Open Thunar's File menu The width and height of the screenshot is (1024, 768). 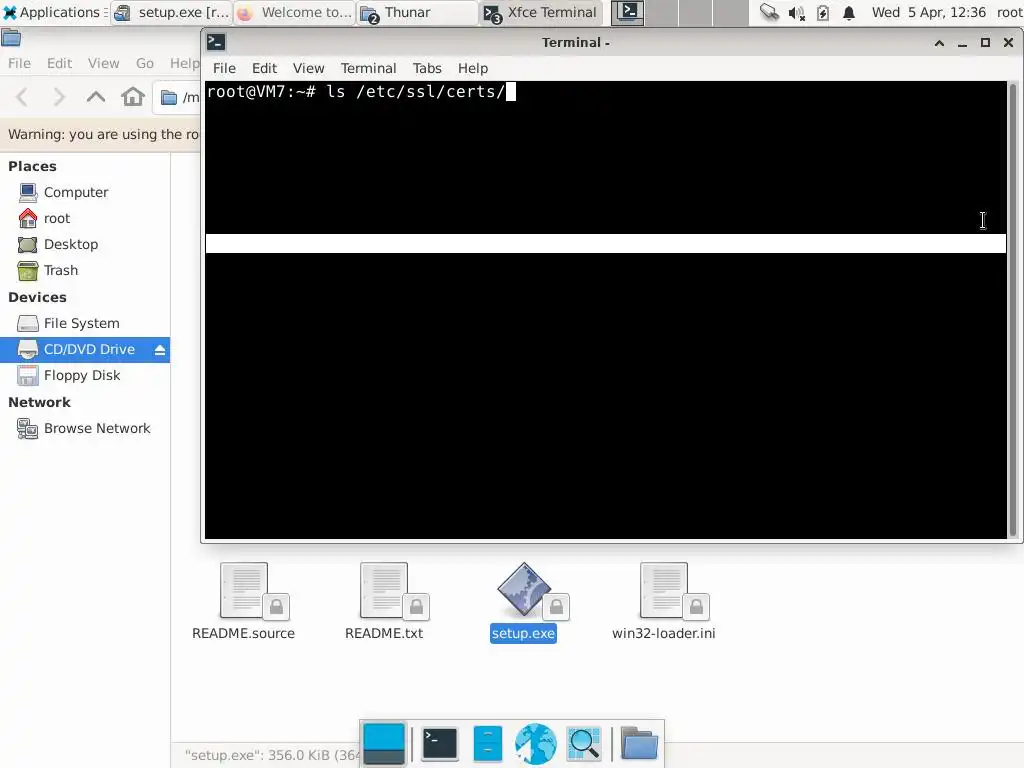(x=19, y=63)
